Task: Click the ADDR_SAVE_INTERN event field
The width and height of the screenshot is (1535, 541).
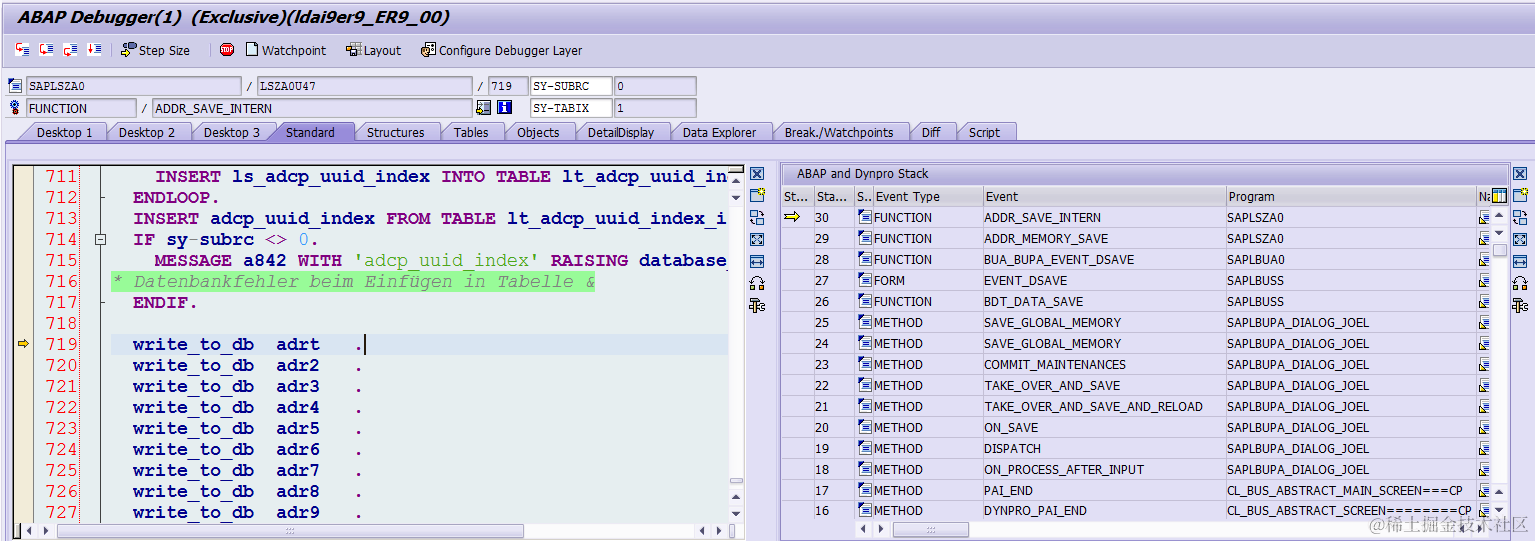Action: pyautogui.click(x=311, y=108)
